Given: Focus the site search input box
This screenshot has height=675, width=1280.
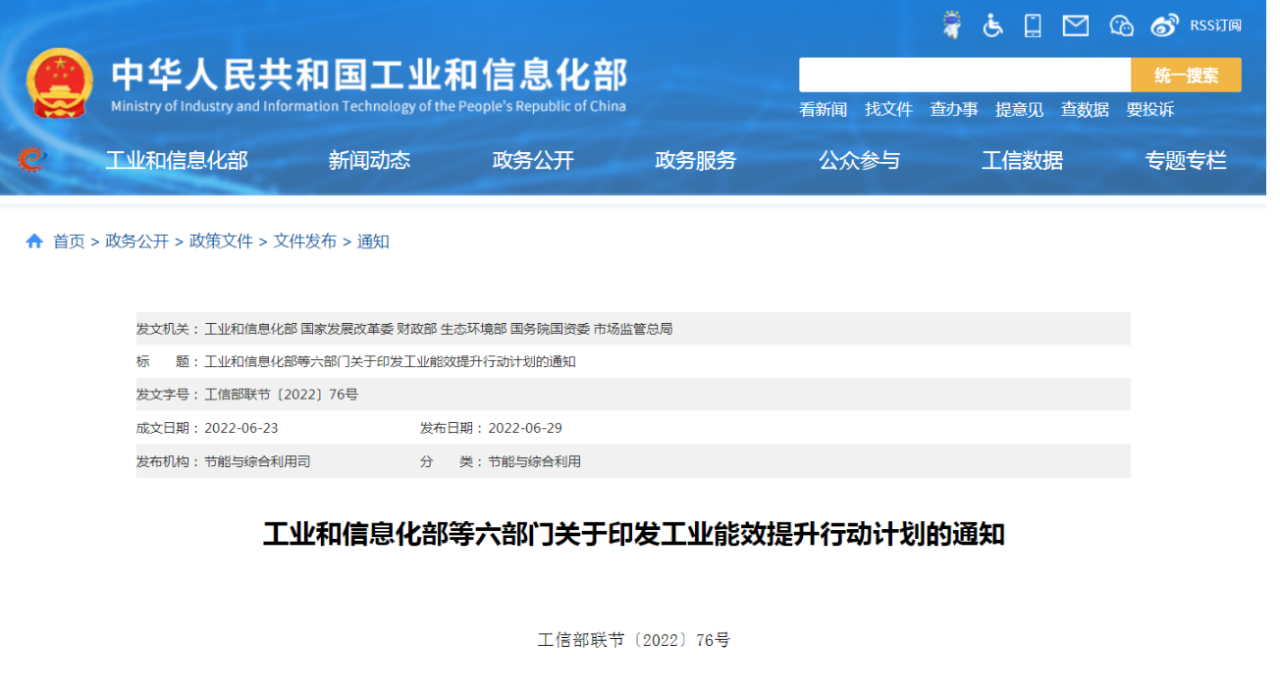Looking at the screenshot, I should pyautogui.click(x=965, y=75).
